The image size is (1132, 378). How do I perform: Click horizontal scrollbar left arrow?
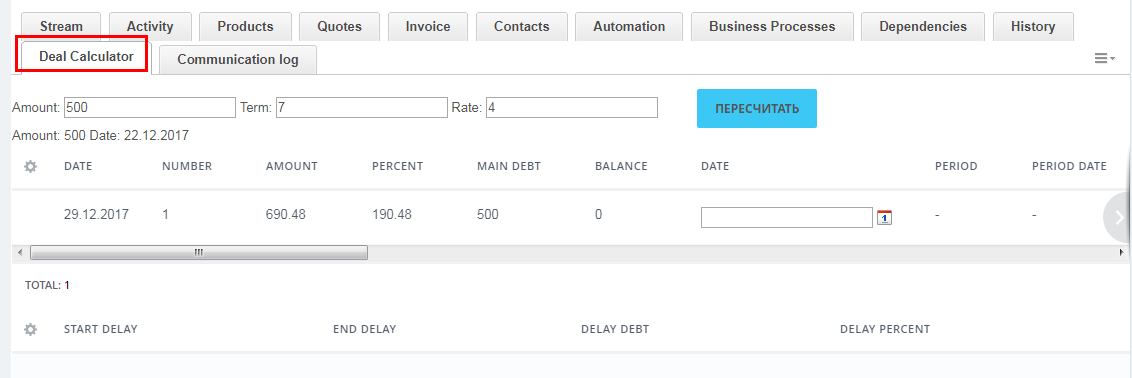click(19, 252)
